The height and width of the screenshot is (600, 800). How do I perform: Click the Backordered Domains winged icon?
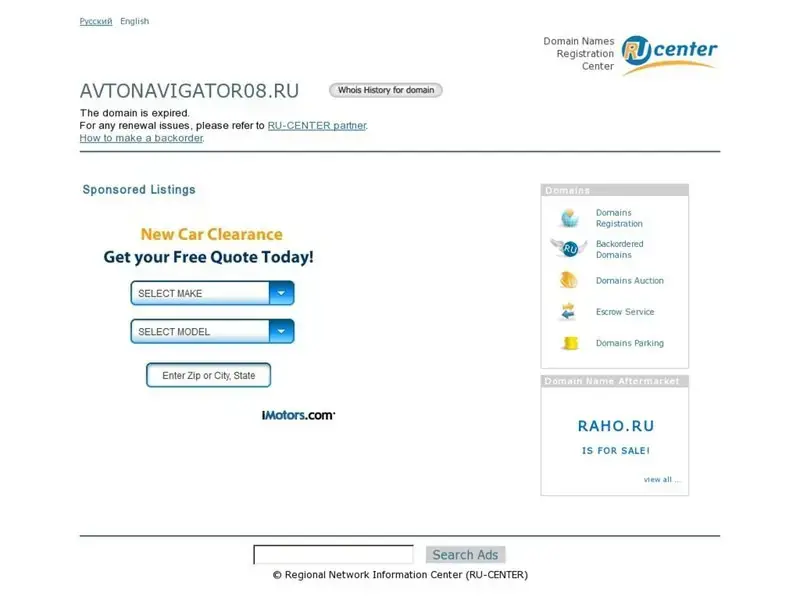tap(568, 248)
